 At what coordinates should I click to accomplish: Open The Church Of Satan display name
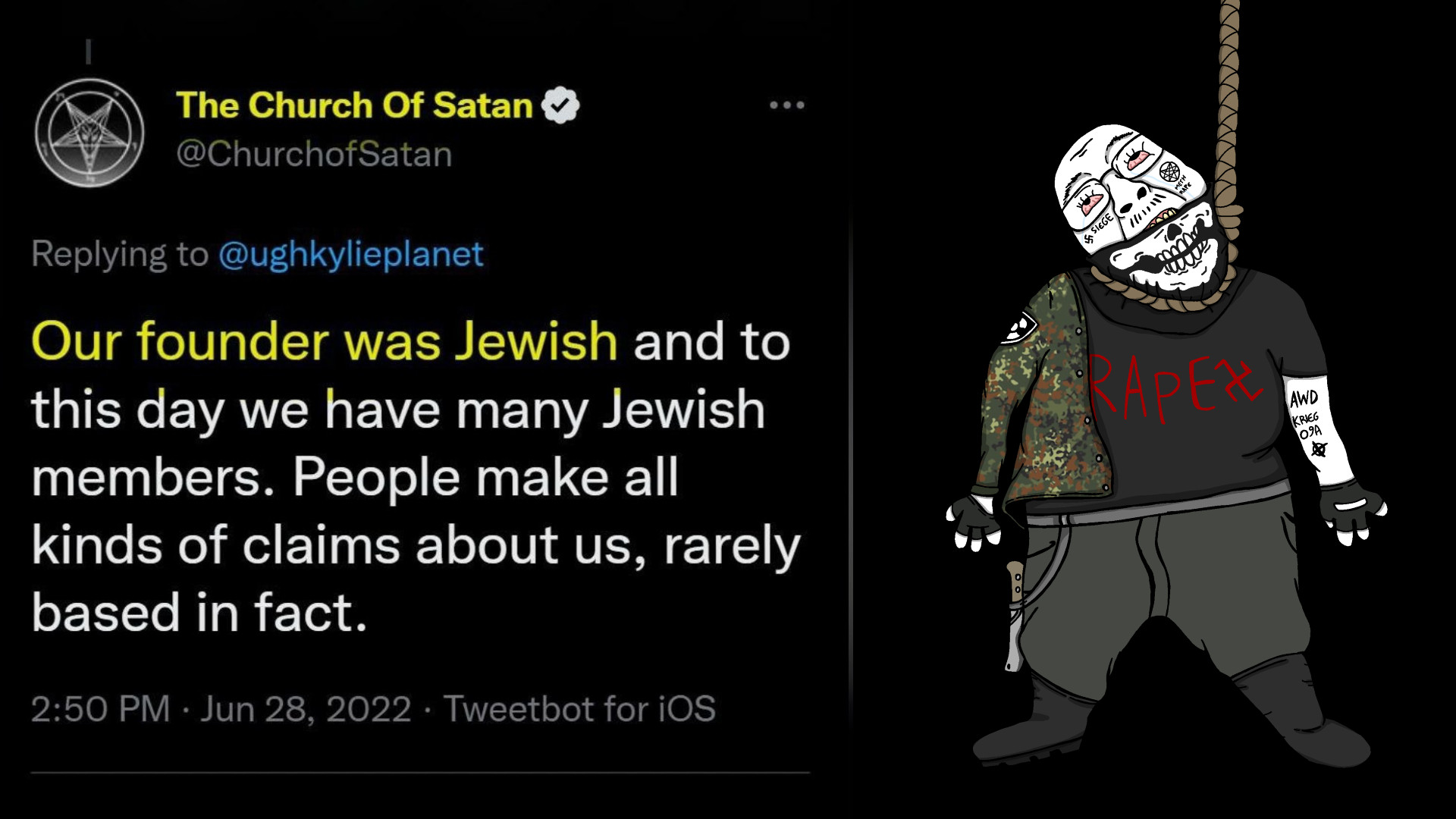(354, 105)
